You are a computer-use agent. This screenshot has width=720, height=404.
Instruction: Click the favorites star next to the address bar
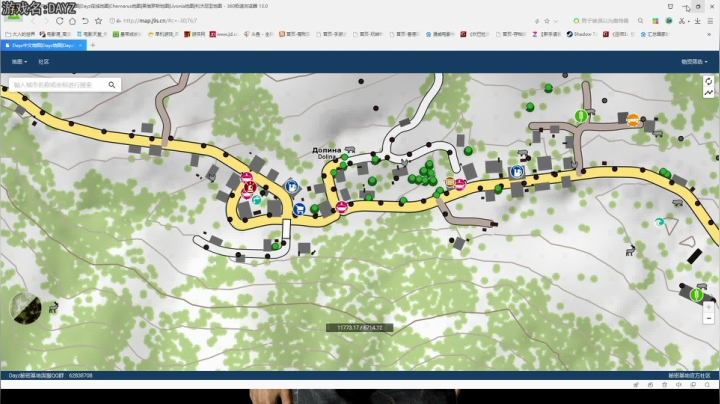tap(98, 21)
